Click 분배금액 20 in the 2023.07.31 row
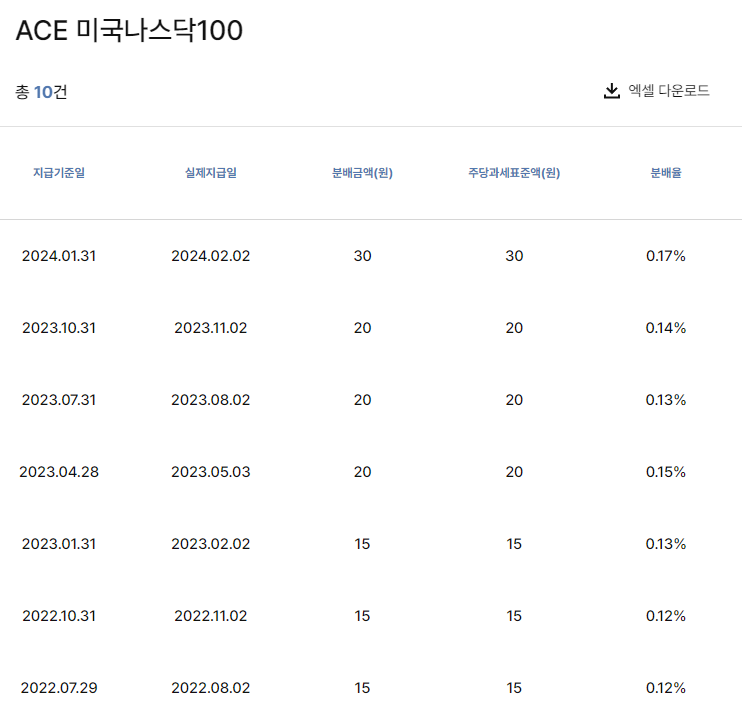 363,400
